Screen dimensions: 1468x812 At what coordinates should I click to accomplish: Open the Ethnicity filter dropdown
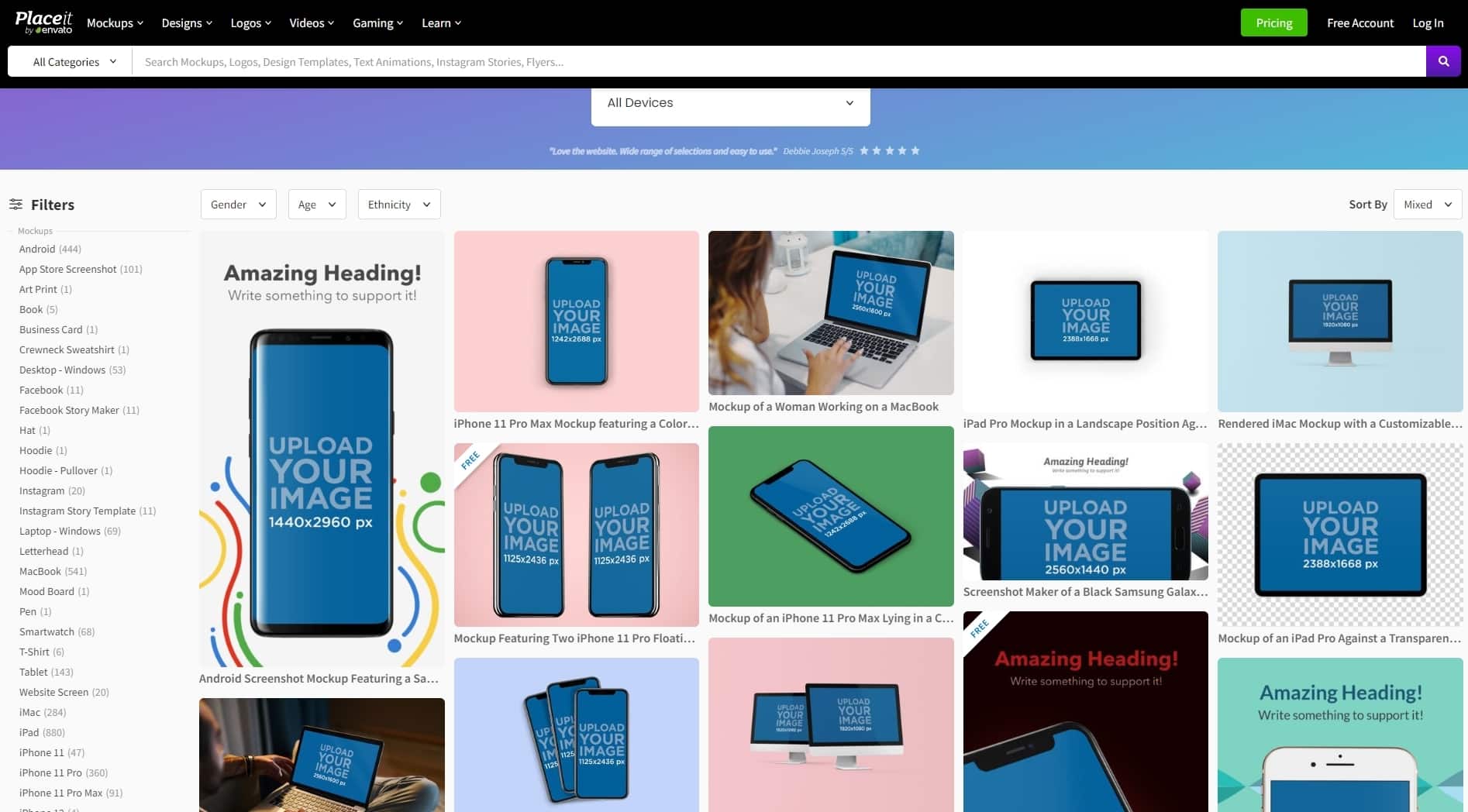[399, 205]
